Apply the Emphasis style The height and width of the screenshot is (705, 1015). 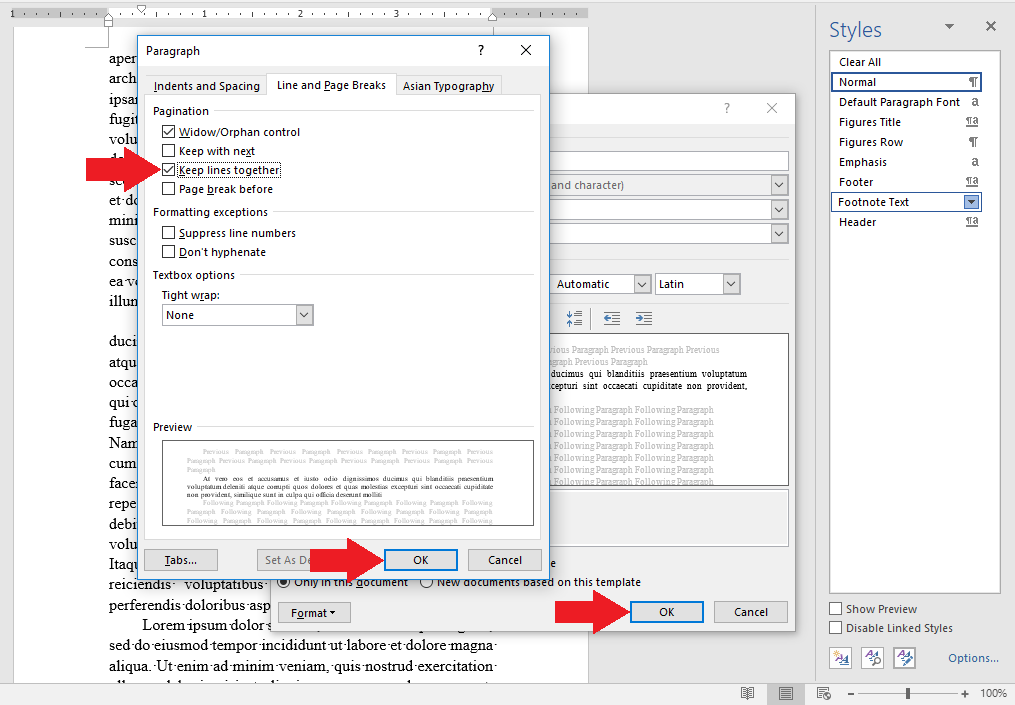coord(906,162)
